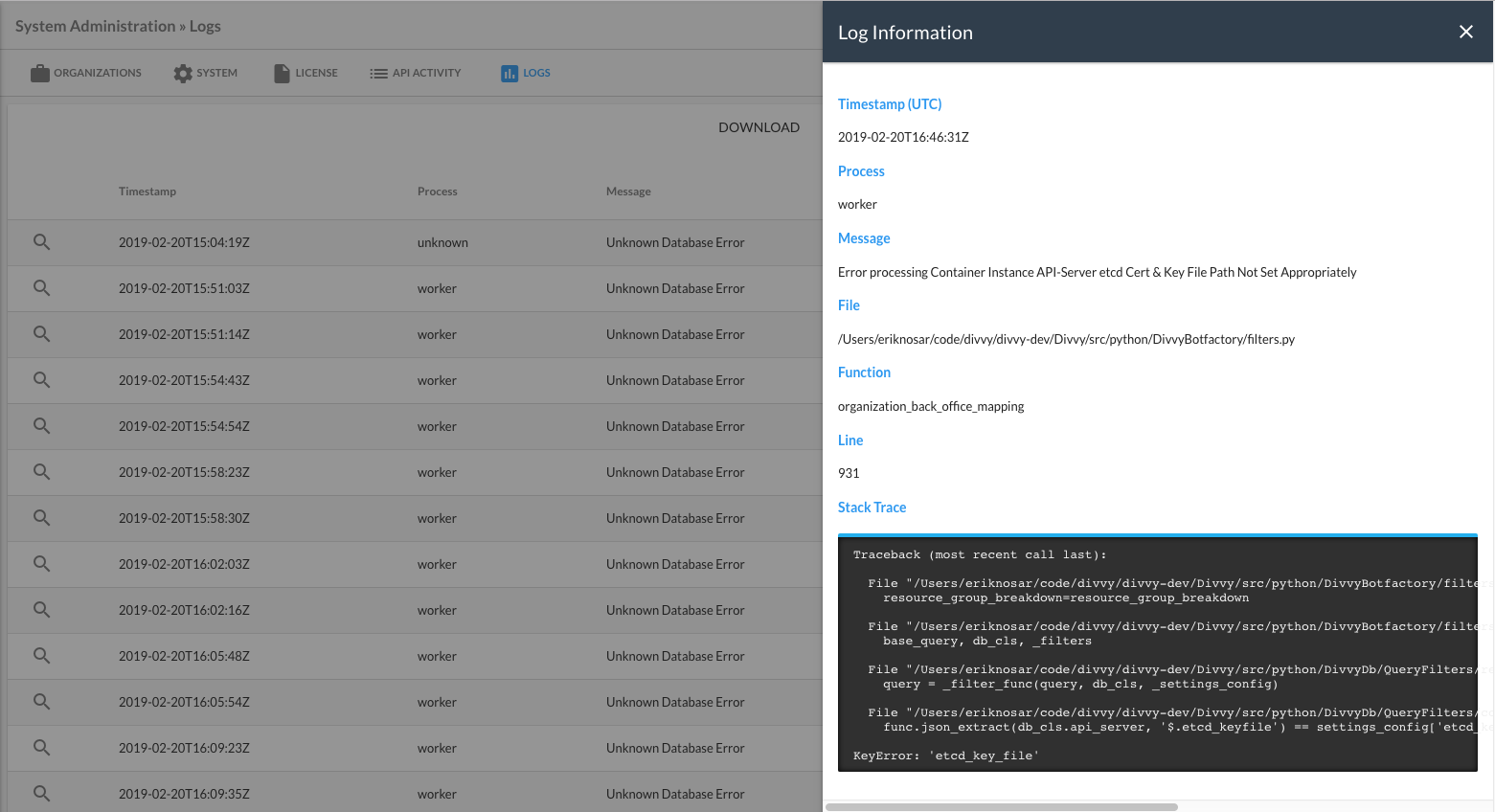Click the API Activity list icon

378,73
